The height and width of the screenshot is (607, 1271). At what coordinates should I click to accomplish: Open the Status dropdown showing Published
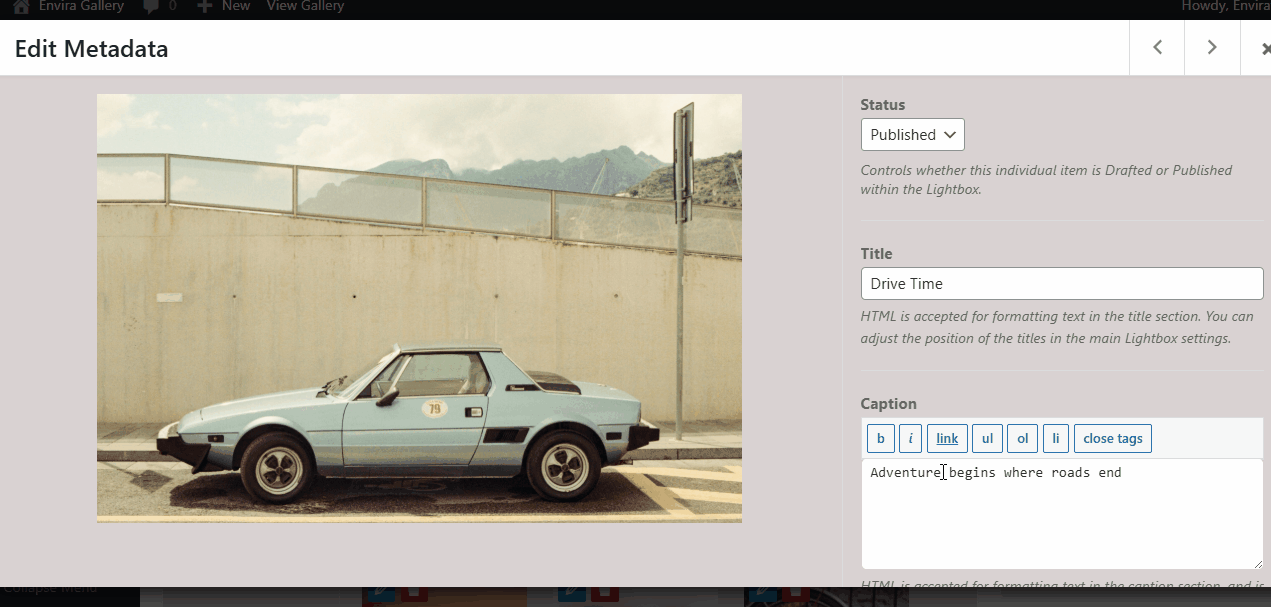tap(912, 135)
